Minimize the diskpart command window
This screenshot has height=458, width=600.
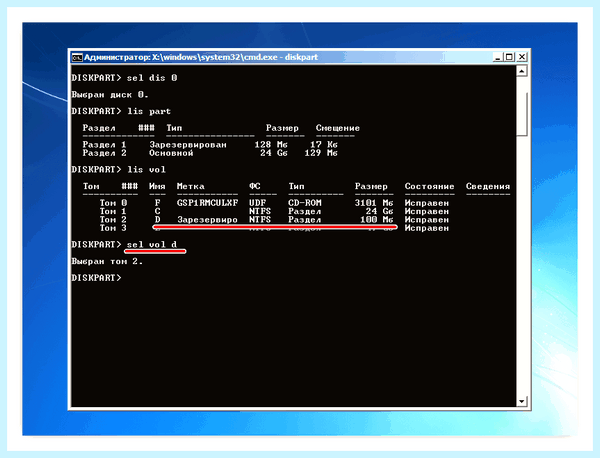coord(497,57)
